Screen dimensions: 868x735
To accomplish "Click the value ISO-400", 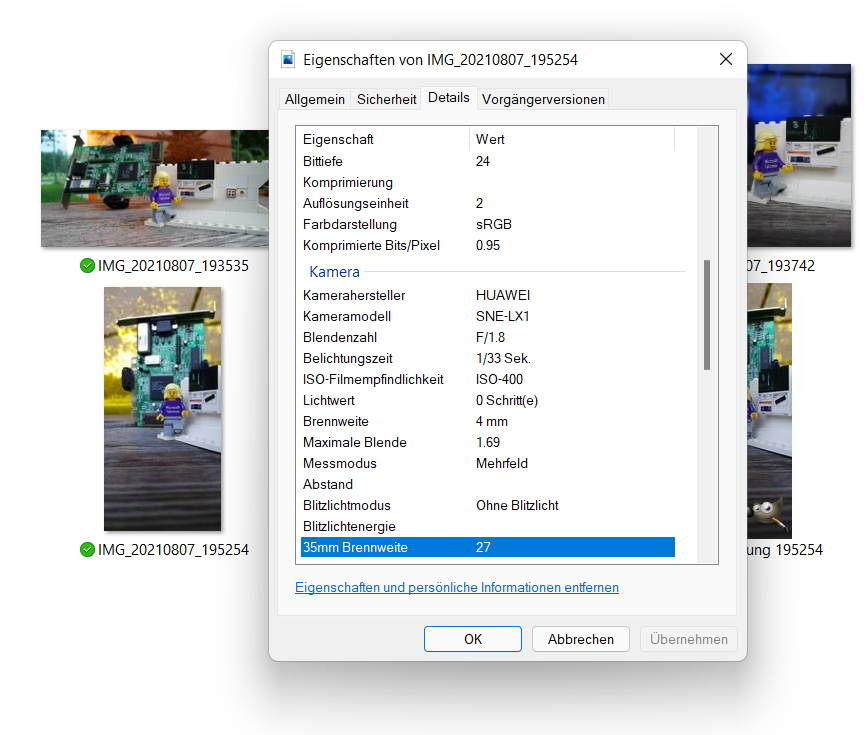I will pyautogui.click(x=499, y=379).
